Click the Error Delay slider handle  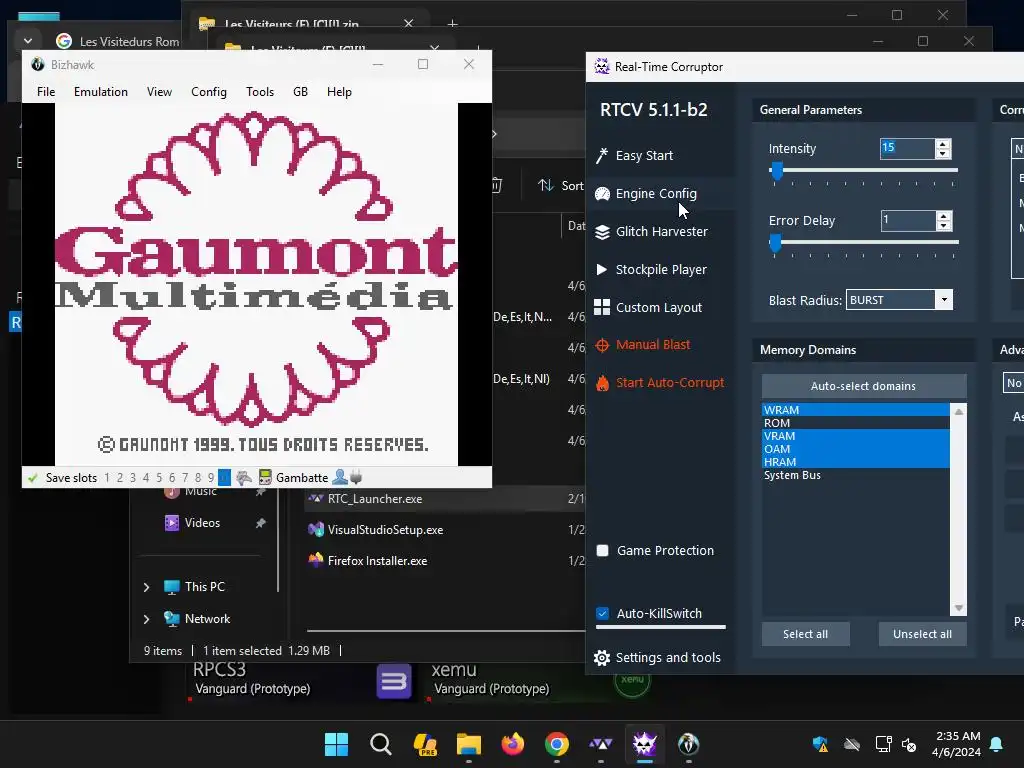coord(775,243)
